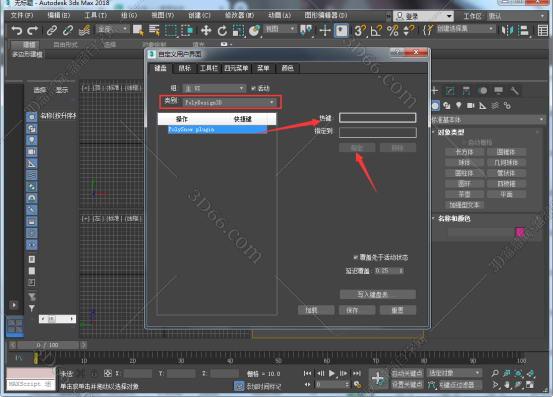Select the Select and Link chain icon
This screenshot has height=397, width=553.
click(52, 31)
